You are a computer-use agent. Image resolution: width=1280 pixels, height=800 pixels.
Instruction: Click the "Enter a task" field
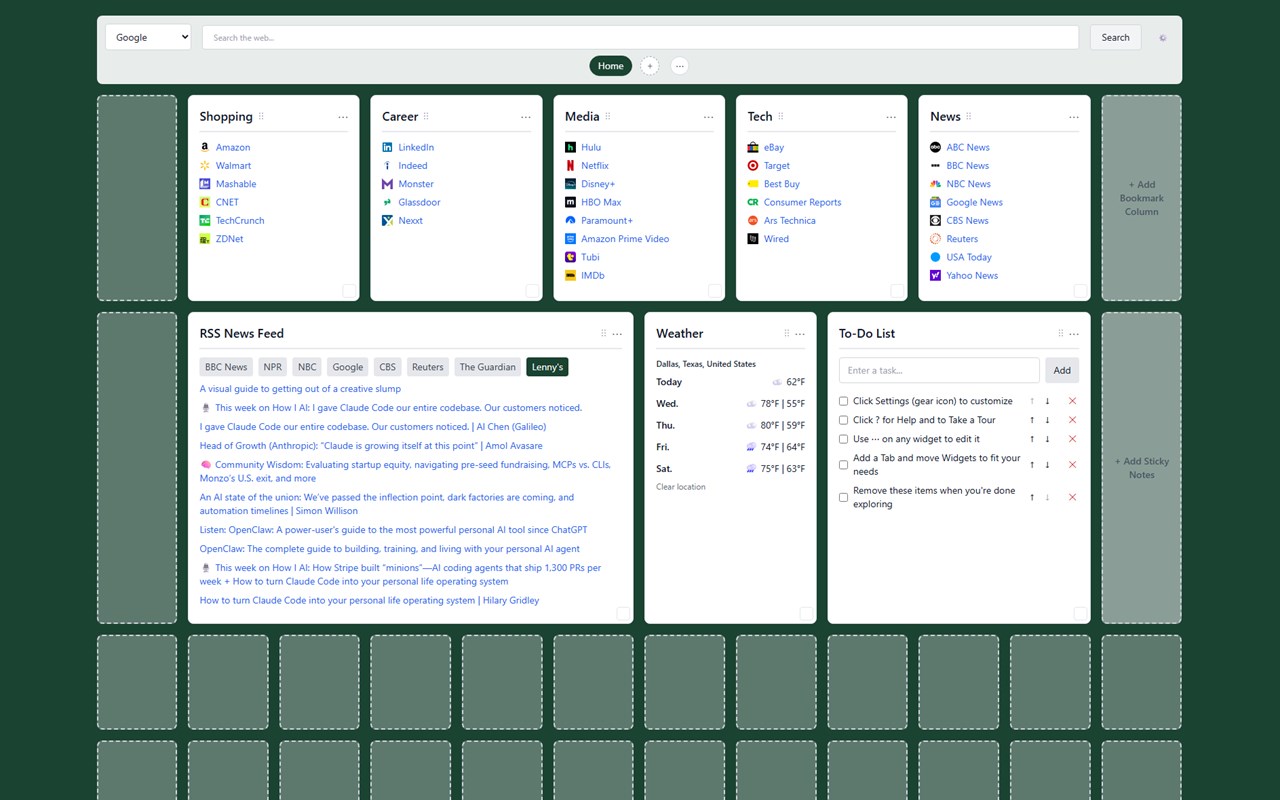939,370
